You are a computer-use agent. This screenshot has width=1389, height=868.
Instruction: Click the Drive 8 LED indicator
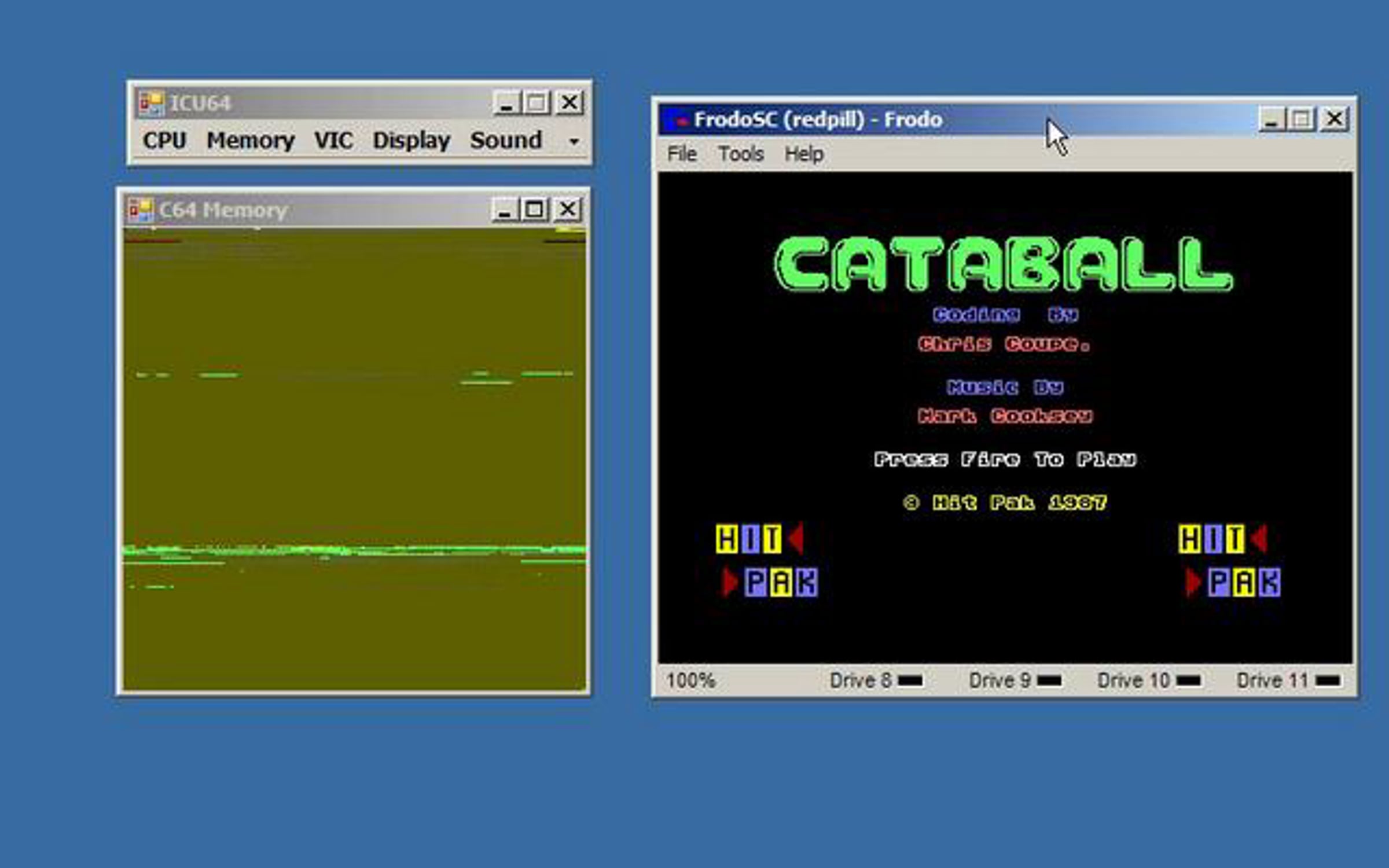(x=910, y=681)
